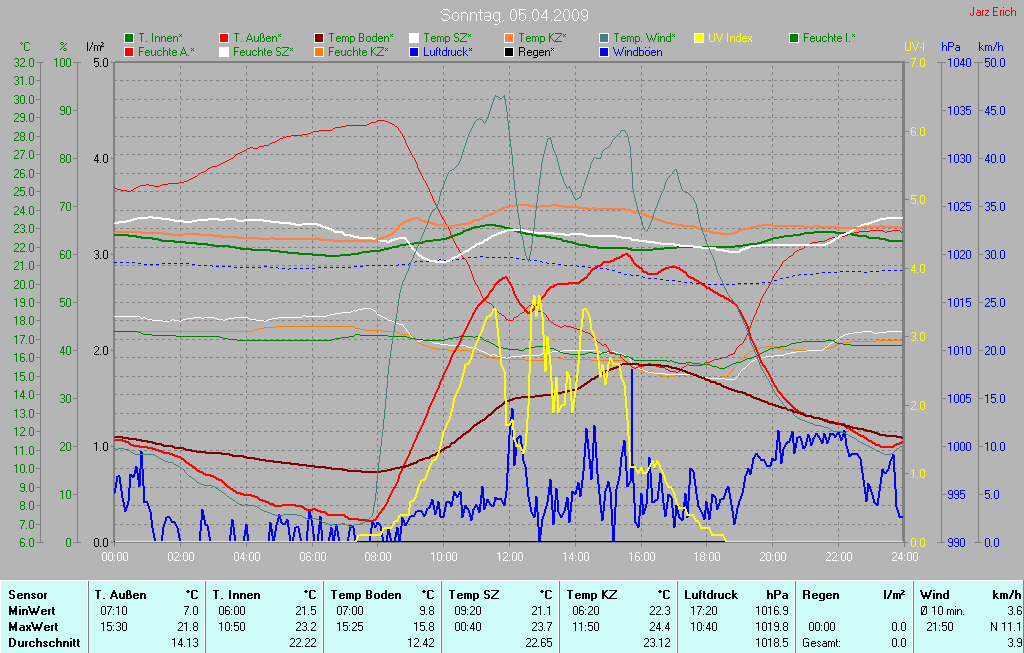Click the 08:00 time axis label
Screen dimensions: 1024x653
point(378,557)
